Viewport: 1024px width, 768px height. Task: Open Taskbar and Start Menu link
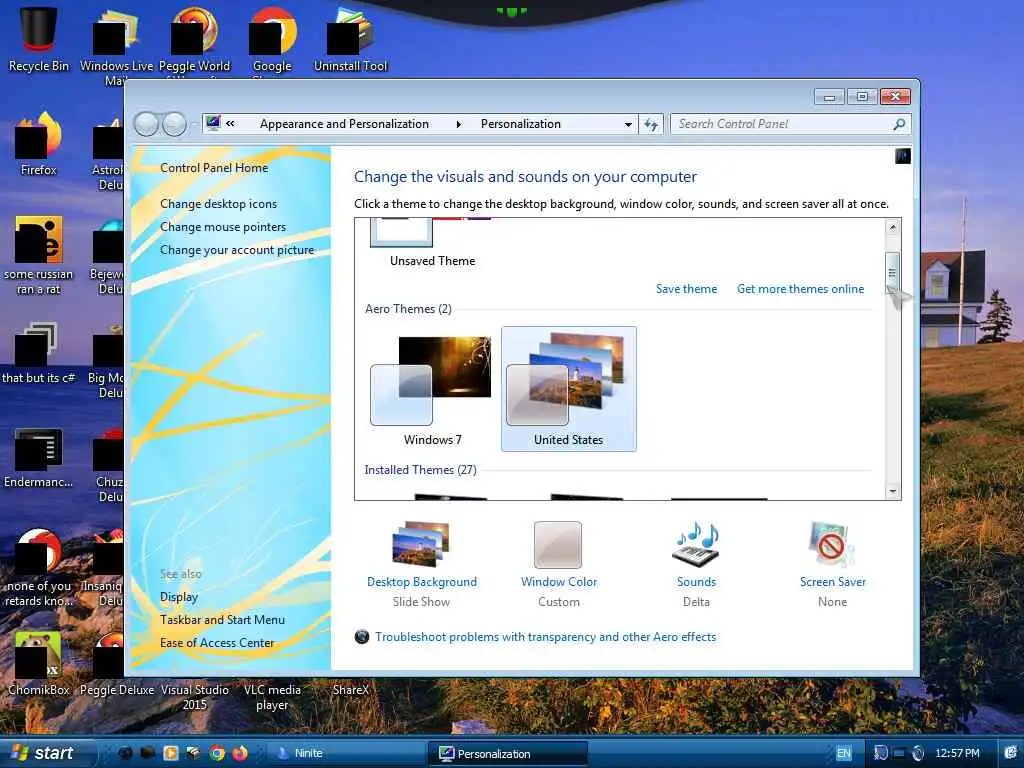pyautogui.click(x=222, y=620)
